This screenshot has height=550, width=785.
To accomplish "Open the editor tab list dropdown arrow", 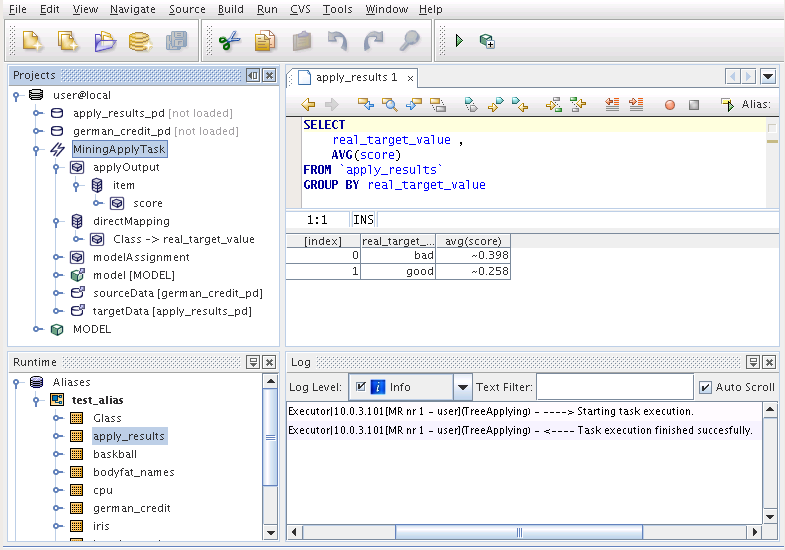I will 768,77.
